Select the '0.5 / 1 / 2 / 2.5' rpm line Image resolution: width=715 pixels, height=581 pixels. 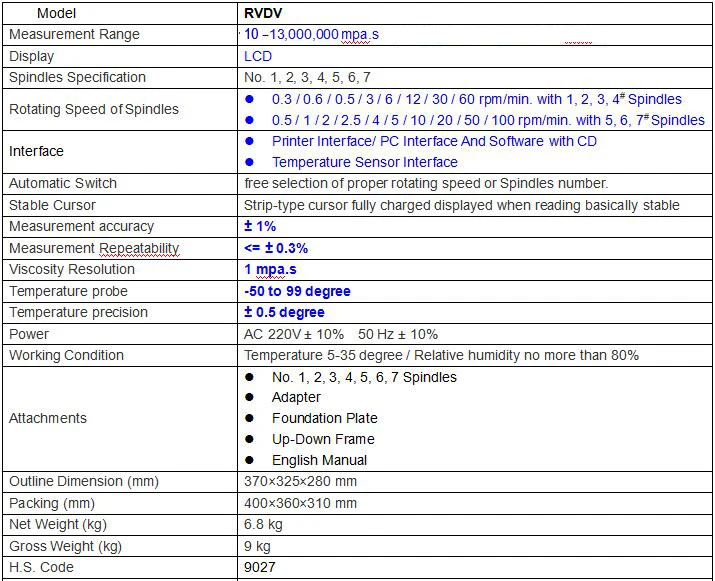click(488, 120)
